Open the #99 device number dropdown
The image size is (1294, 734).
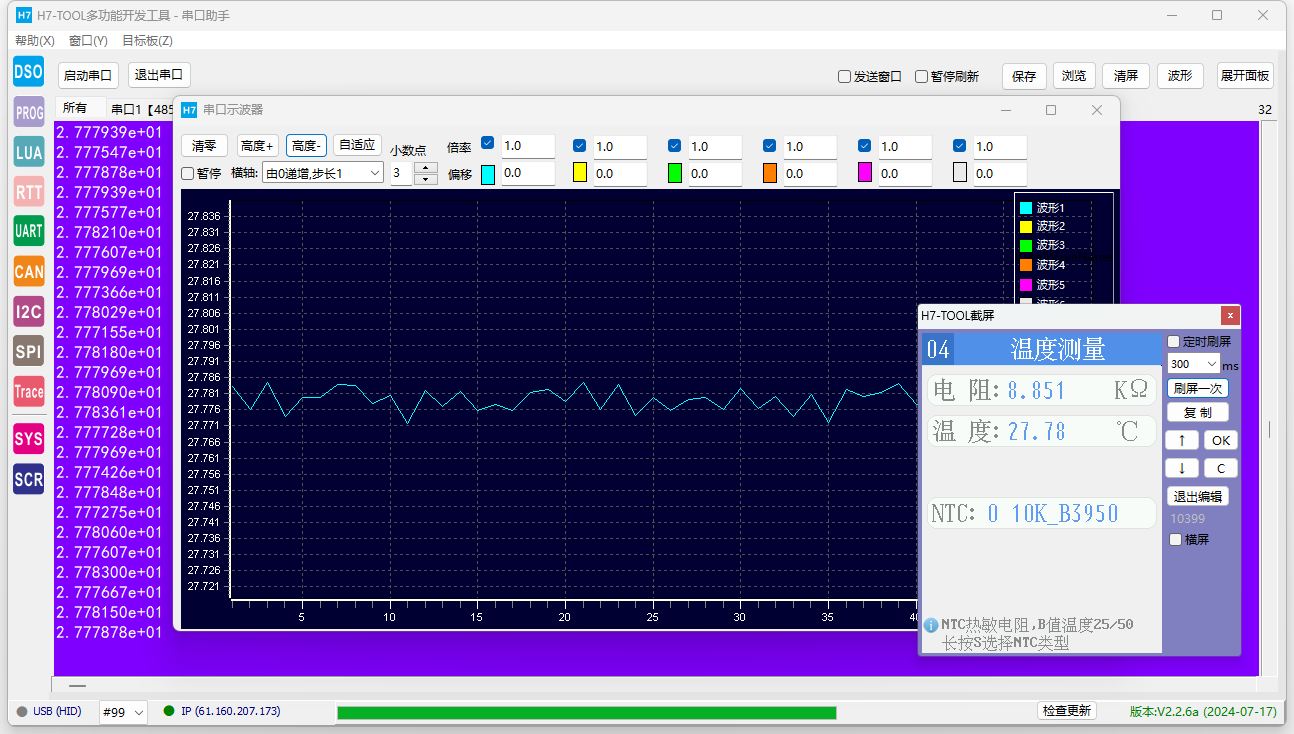[x=124, y=712]
